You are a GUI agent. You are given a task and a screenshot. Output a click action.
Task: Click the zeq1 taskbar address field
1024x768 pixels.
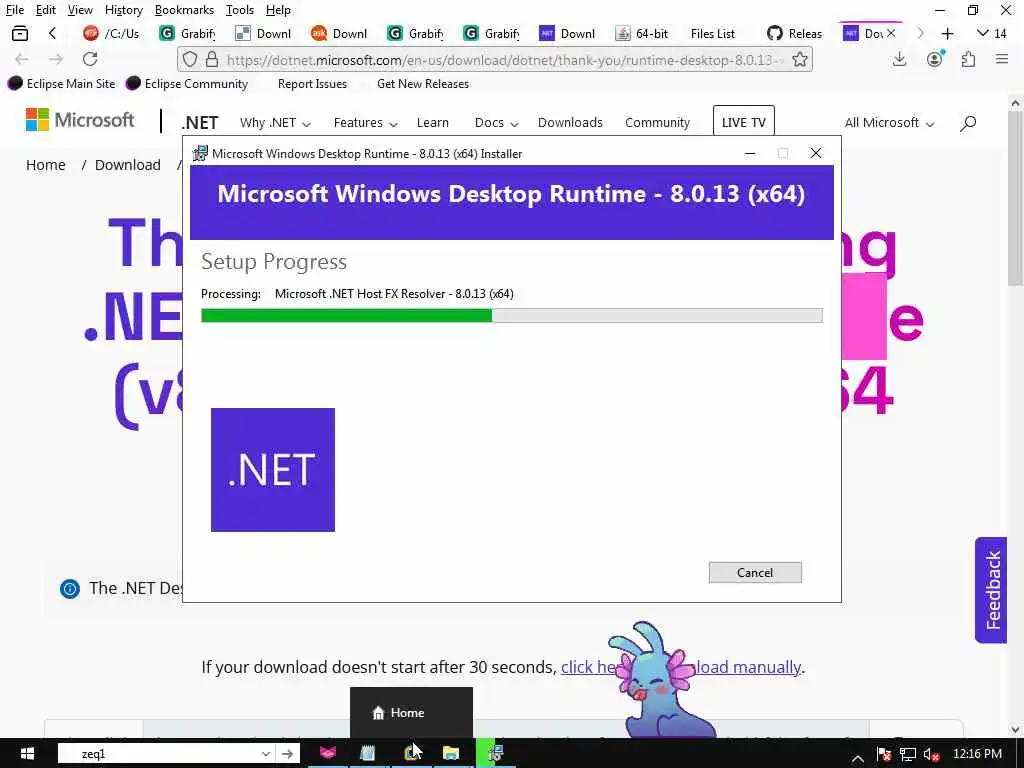point(159,754)
